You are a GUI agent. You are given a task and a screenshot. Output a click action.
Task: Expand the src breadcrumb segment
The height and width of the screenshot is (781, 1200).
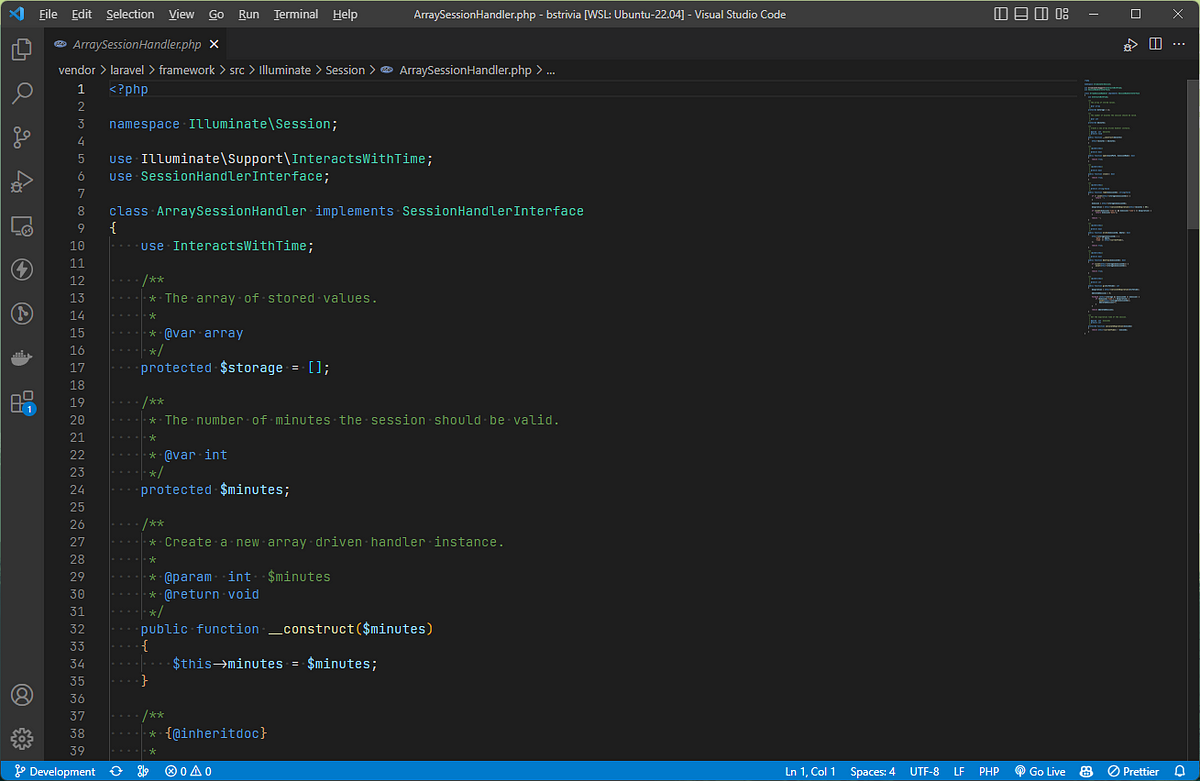pos(237,70)
